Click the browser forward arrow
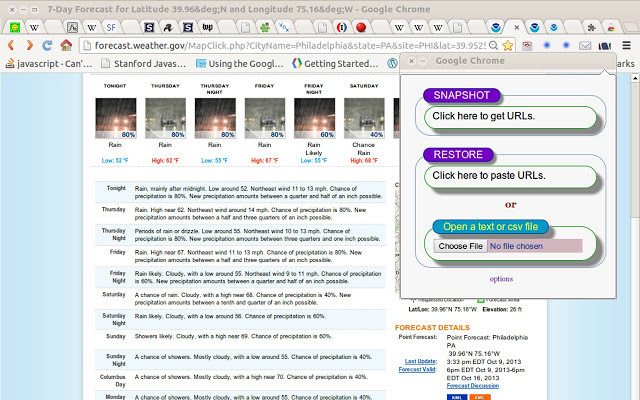The image size is (640, 400). (29, 45)
